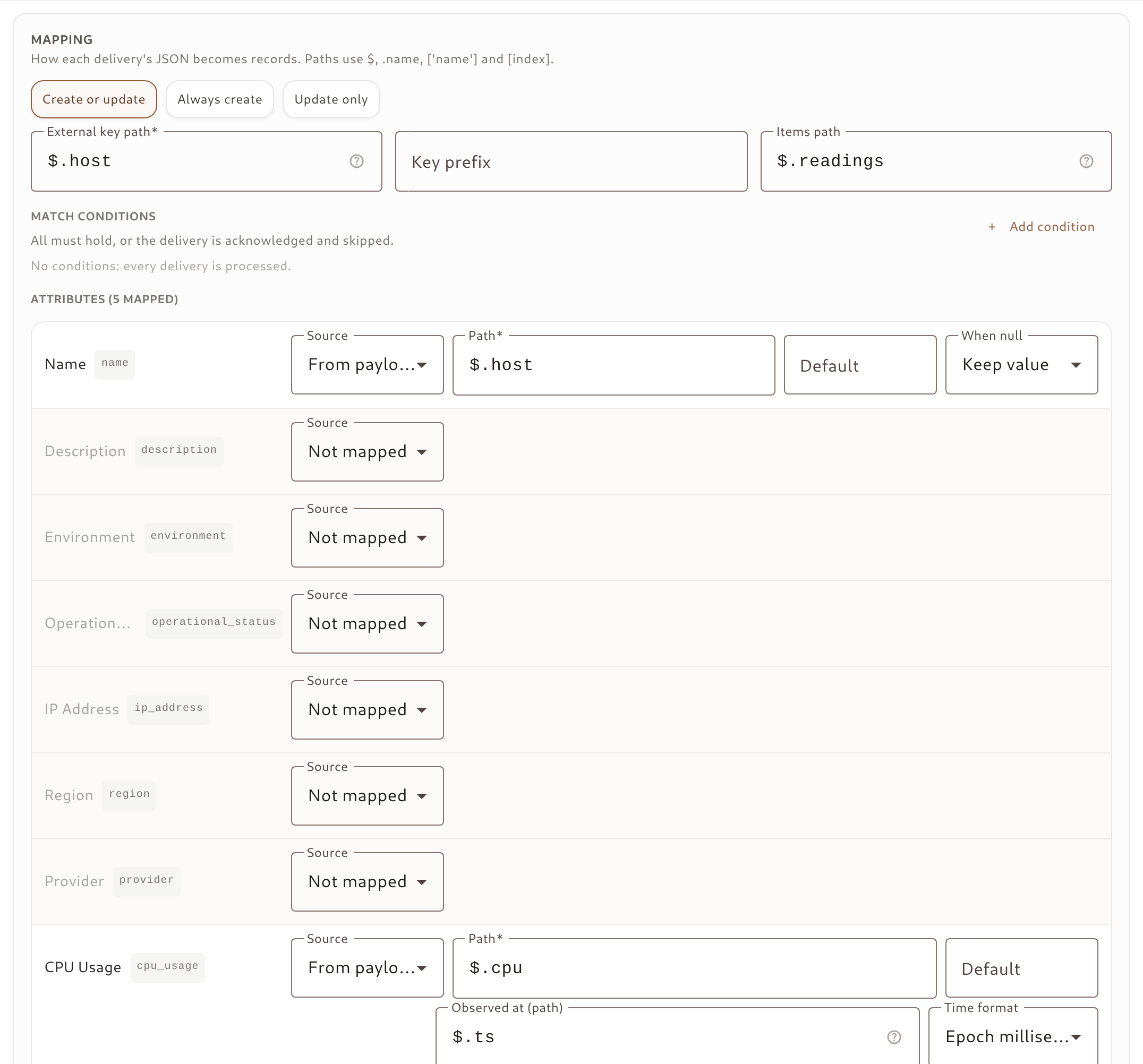Open the Source dropdown for Name
This screenshot has height=1064, width=1143.
(368, 365)
